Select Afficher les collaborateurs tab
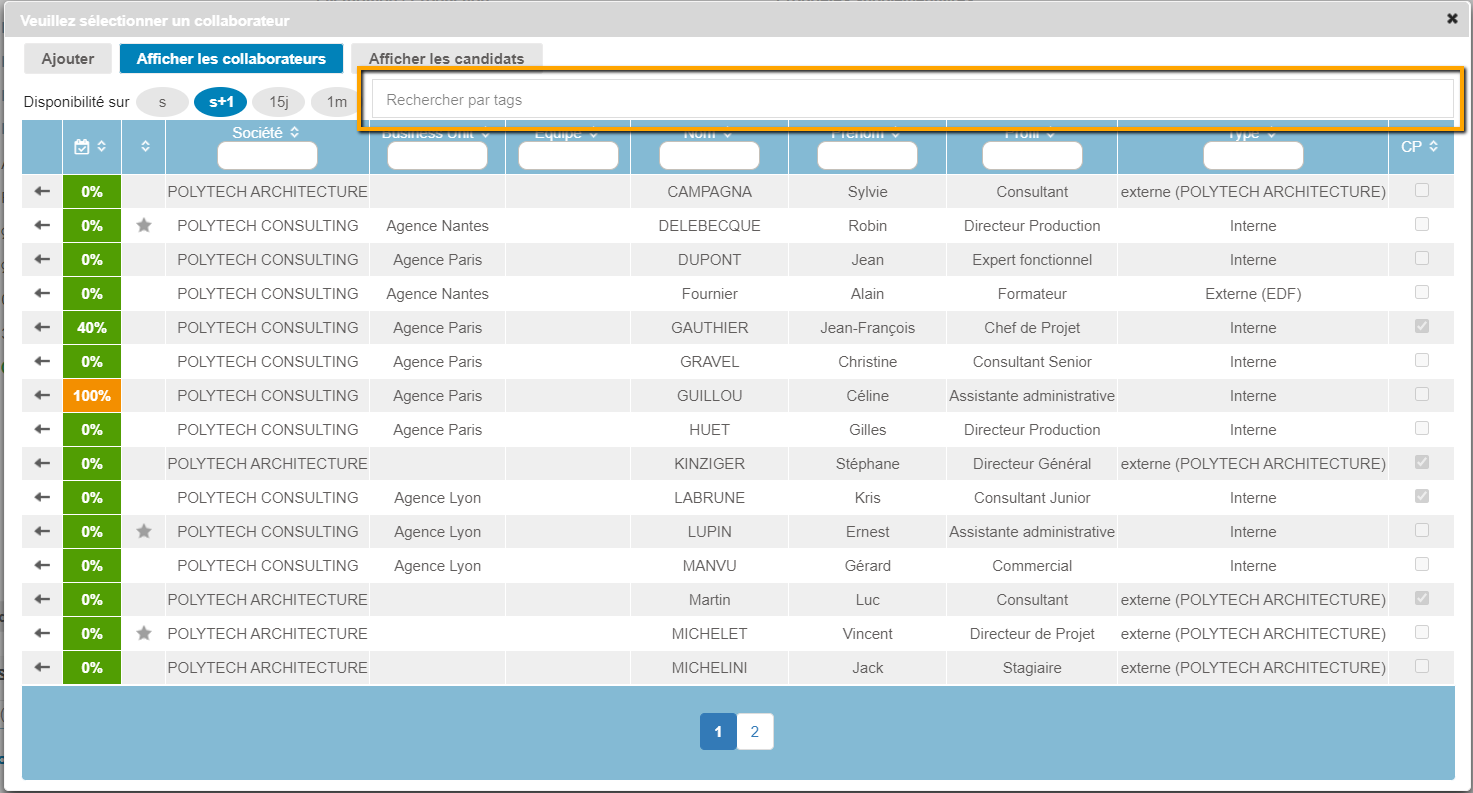1473x793 pixels. pos(231,59)
